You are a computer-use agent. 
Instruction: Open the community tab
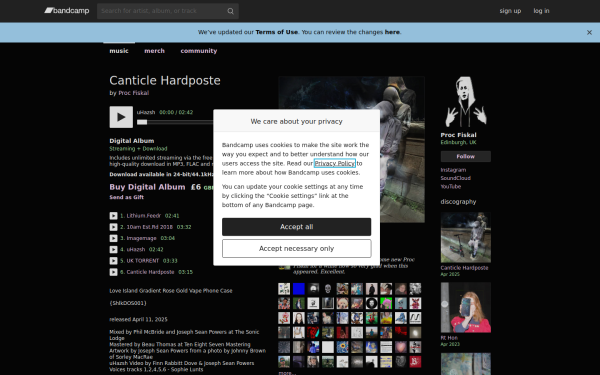point(199,51)
